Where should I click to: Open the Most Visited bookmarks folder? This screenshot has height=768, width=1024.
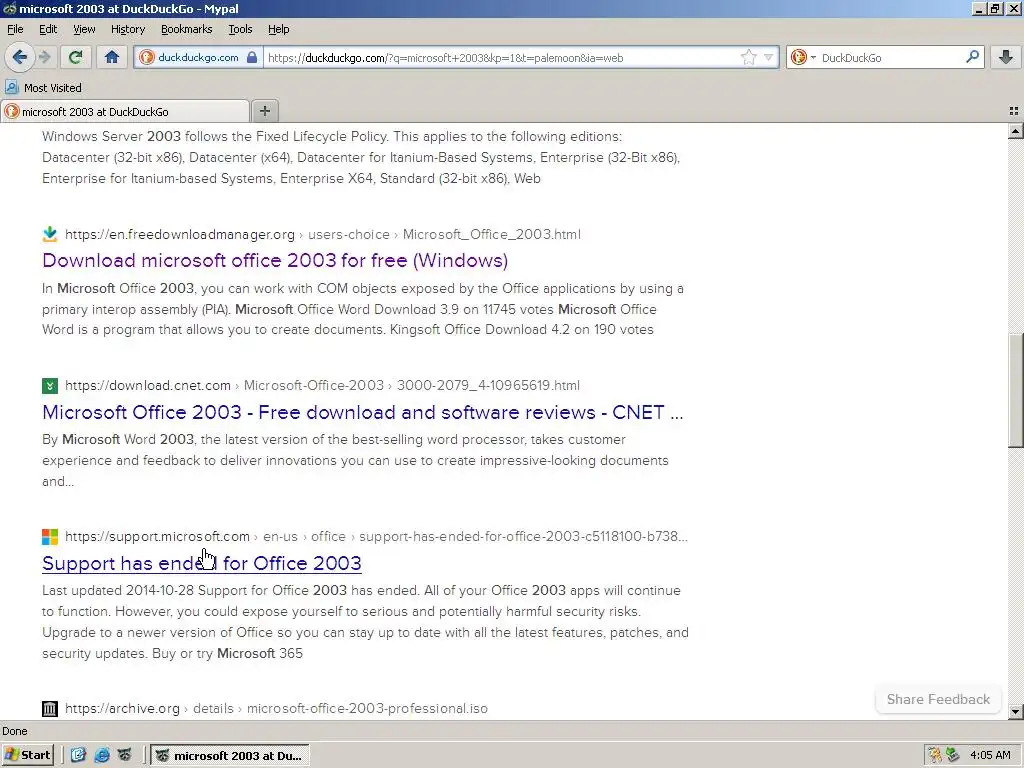tap(44, 88)
